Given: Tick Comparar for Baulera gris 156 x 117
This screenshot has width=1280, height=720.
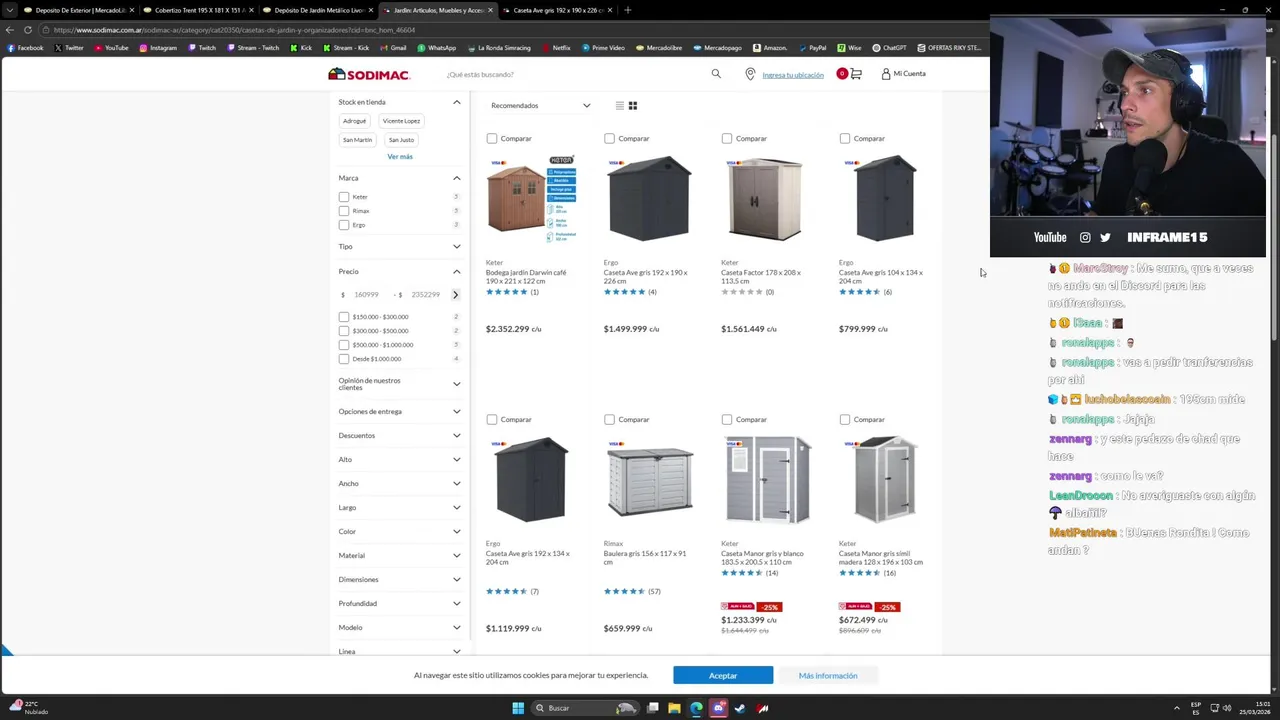Looking at the screenshot, I should click(x=609, y=420).
